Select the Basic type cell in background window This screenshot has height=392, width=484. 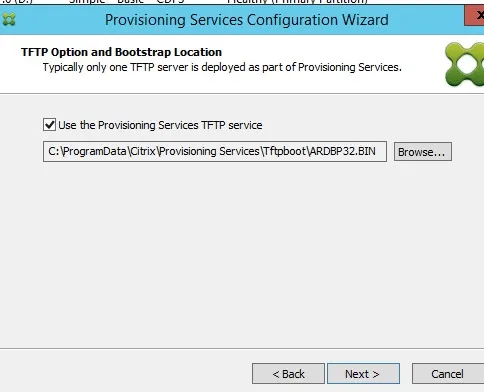(130, 2)
